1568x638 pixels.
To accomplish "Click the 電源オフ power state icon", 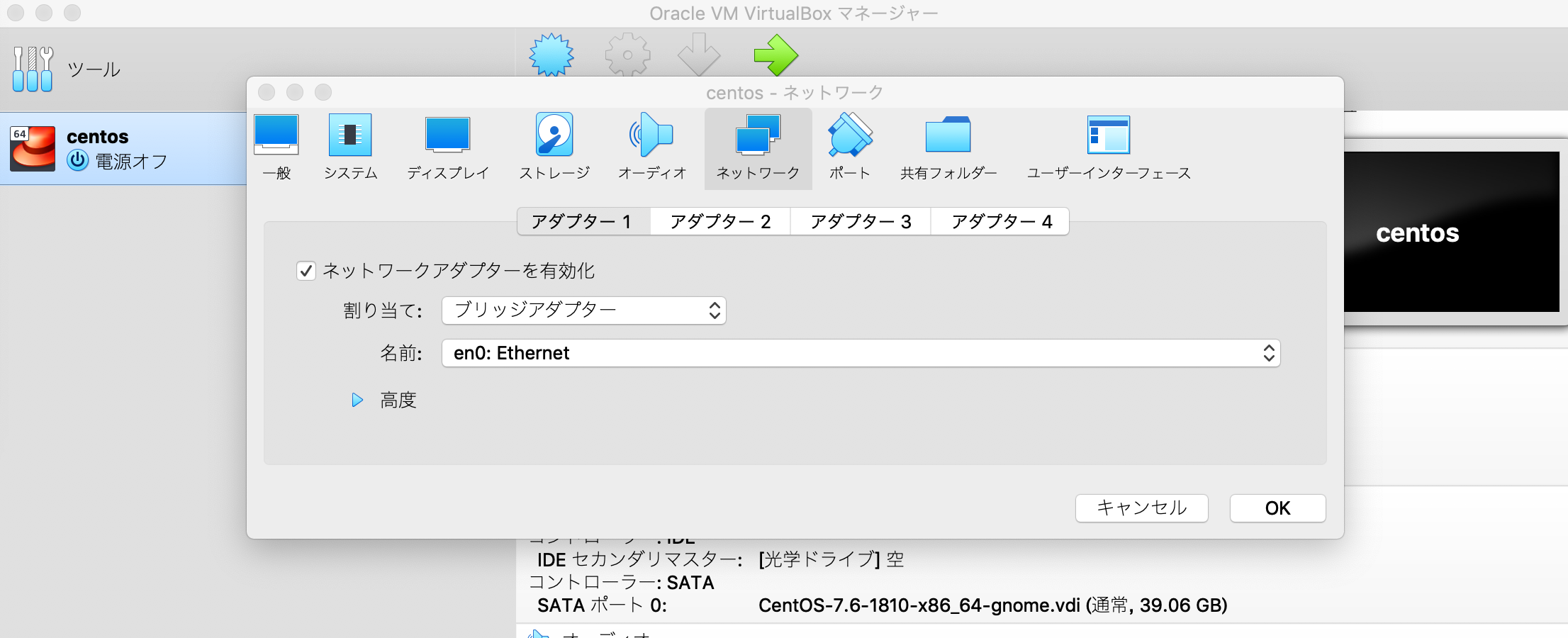I will pyautogui.click(x=78, y=160).
